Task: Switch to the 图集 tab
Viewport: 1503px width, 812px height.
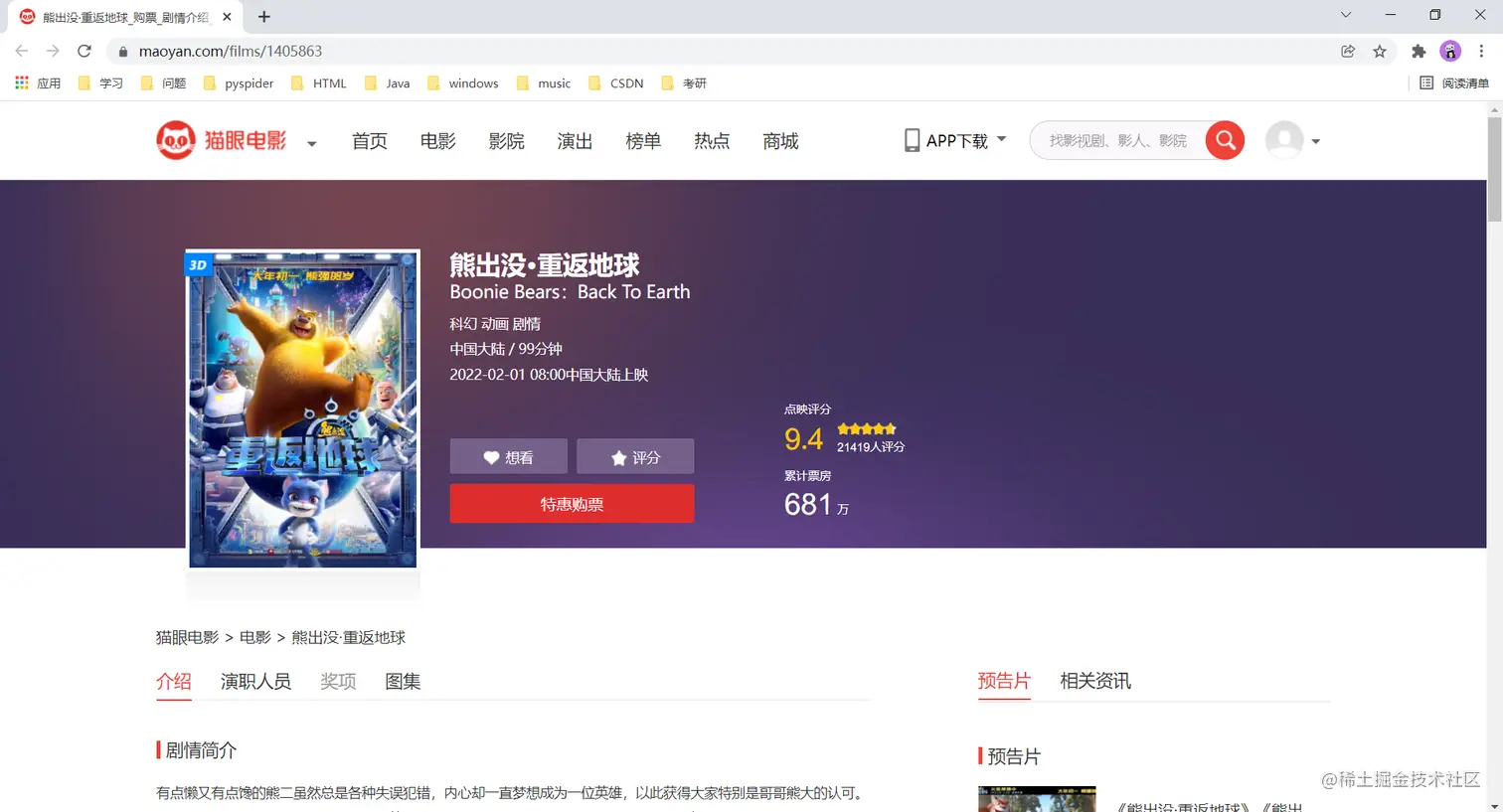Action: pyautogui.click(x=403, y=682)
